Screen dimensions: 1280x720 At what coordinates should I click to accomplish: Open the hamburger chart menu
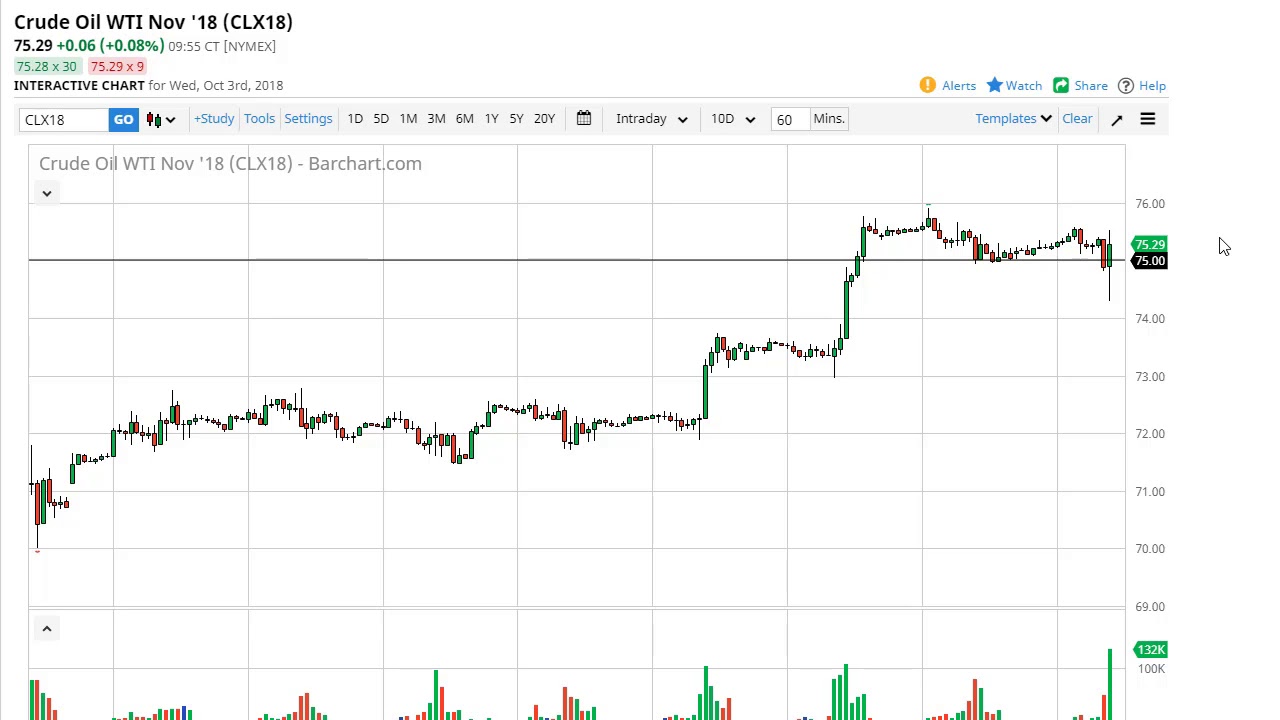click(x=1148, y=119)
